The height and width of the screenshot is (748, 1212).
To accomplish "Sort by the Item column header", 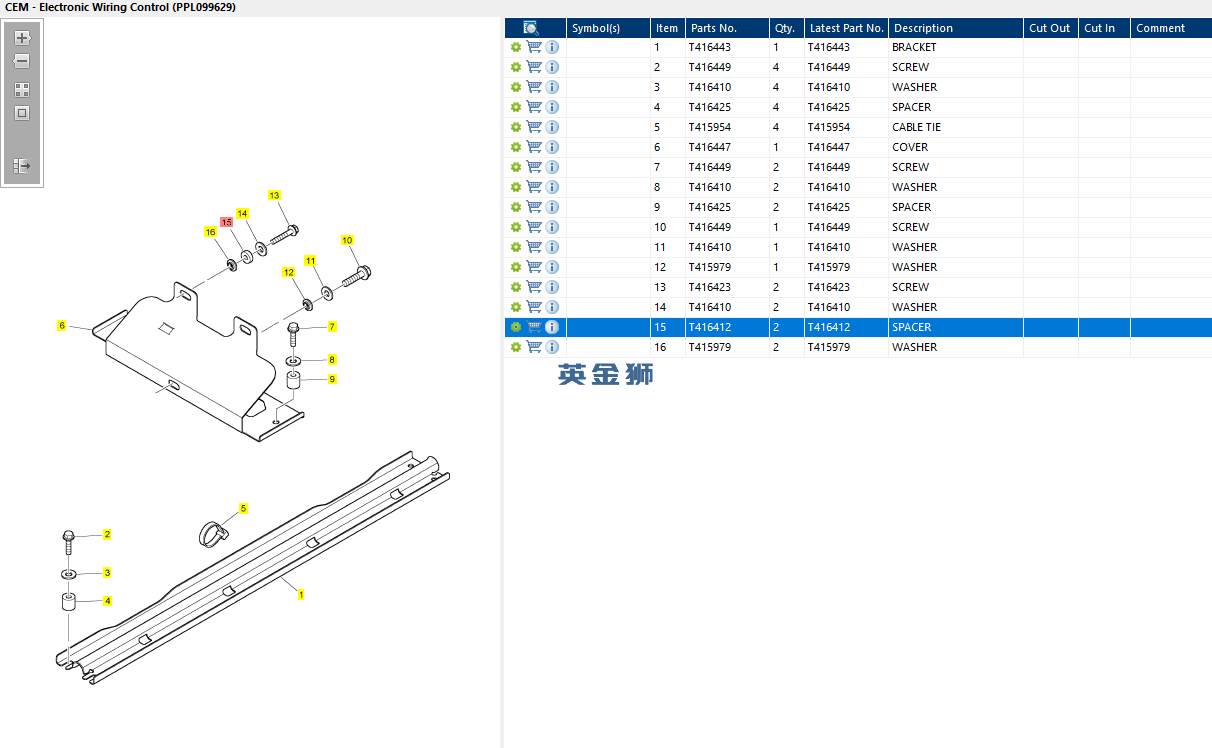I will (667, 28).
